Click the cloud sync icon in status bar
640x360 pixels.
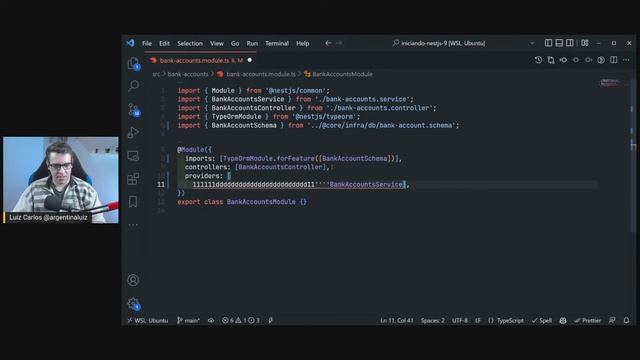pos(211,320)
